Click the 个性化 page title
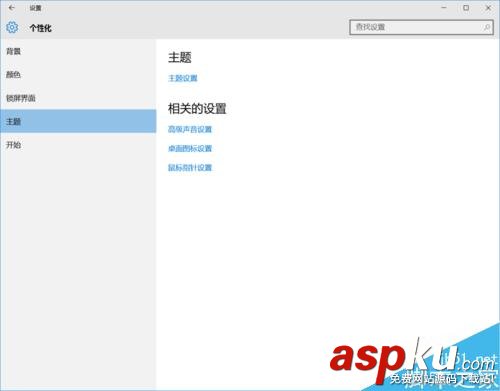The width and height of the screenshot is (500, 391). (x=41, y=28)
